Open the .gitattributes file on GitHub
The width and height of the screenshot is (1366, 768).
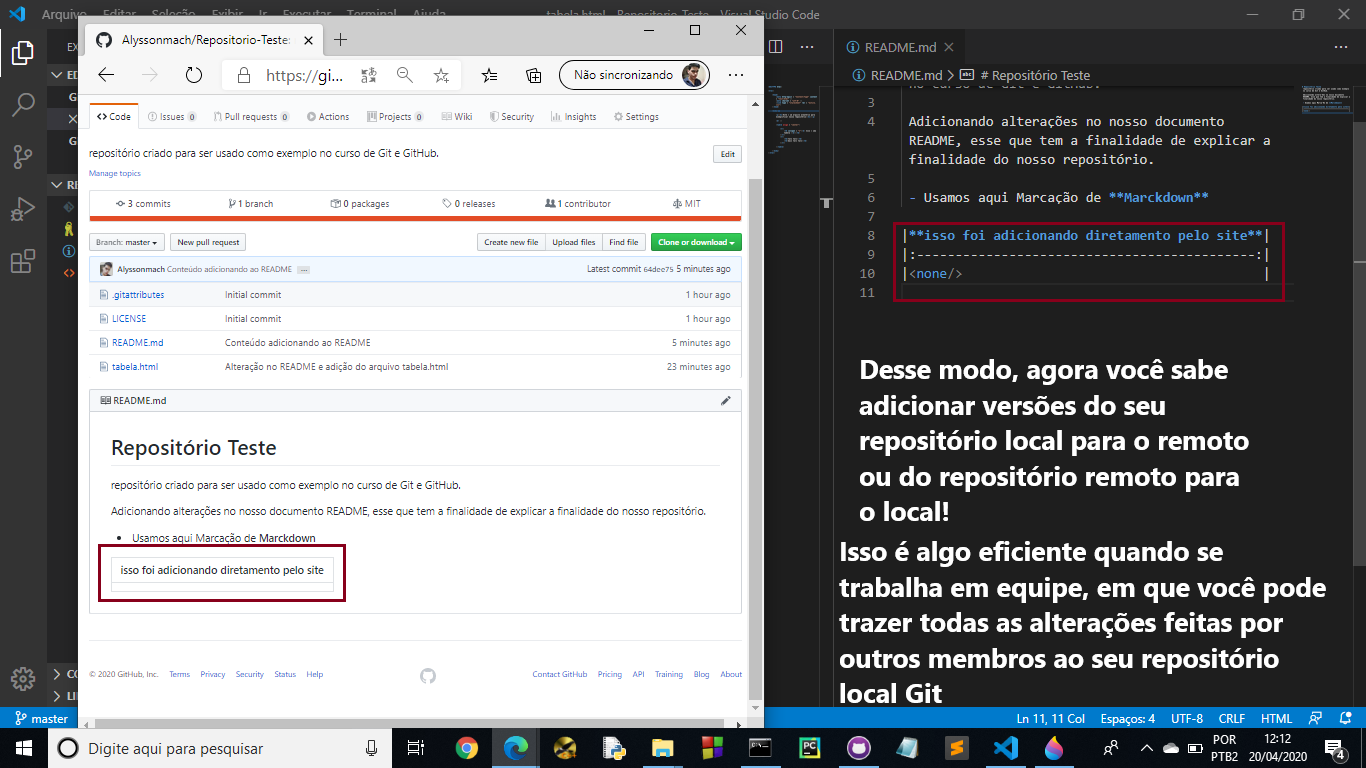tap(138, 295)
